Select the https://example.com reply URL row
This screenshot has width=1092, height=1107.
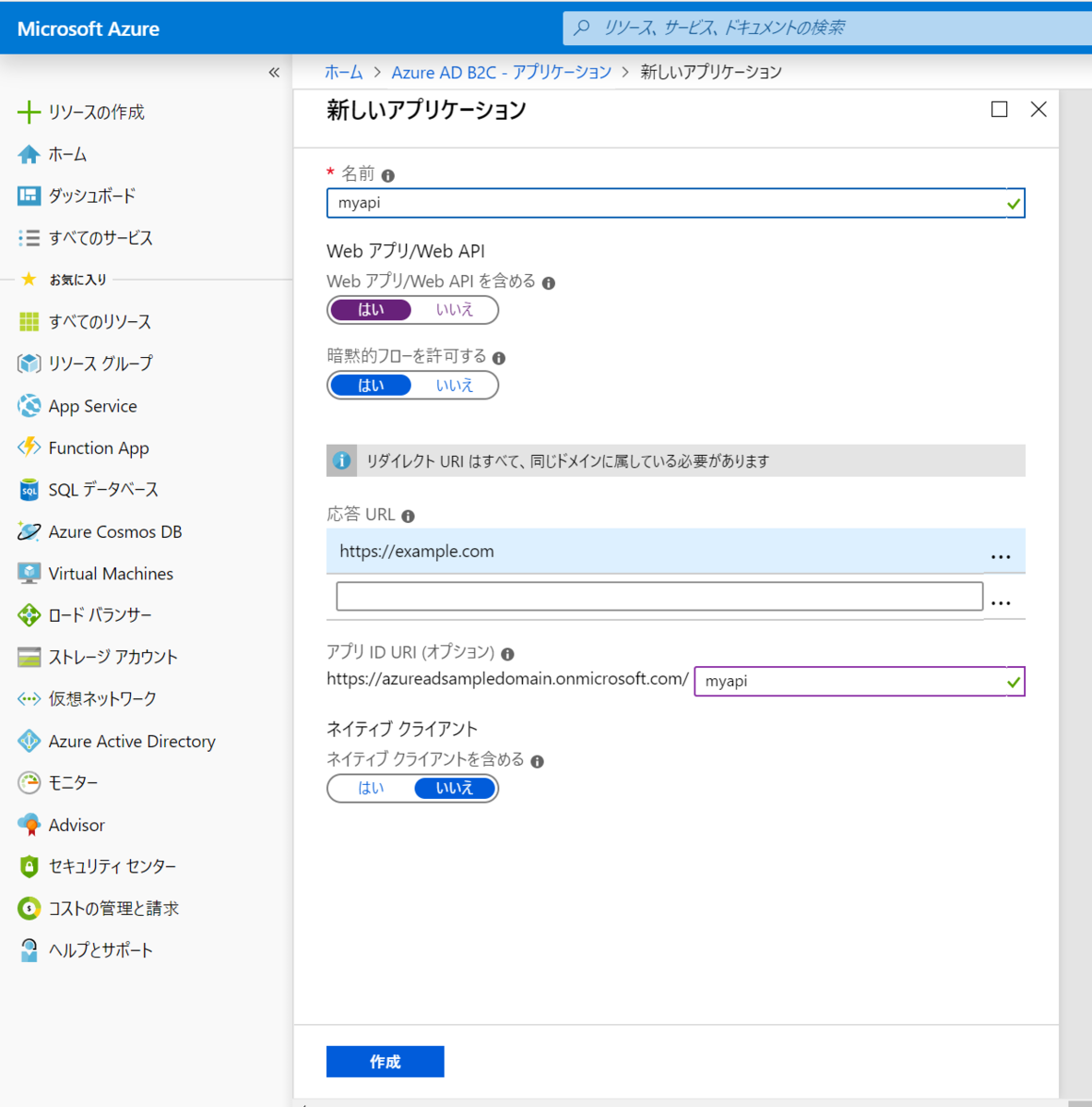click(675, 552)
